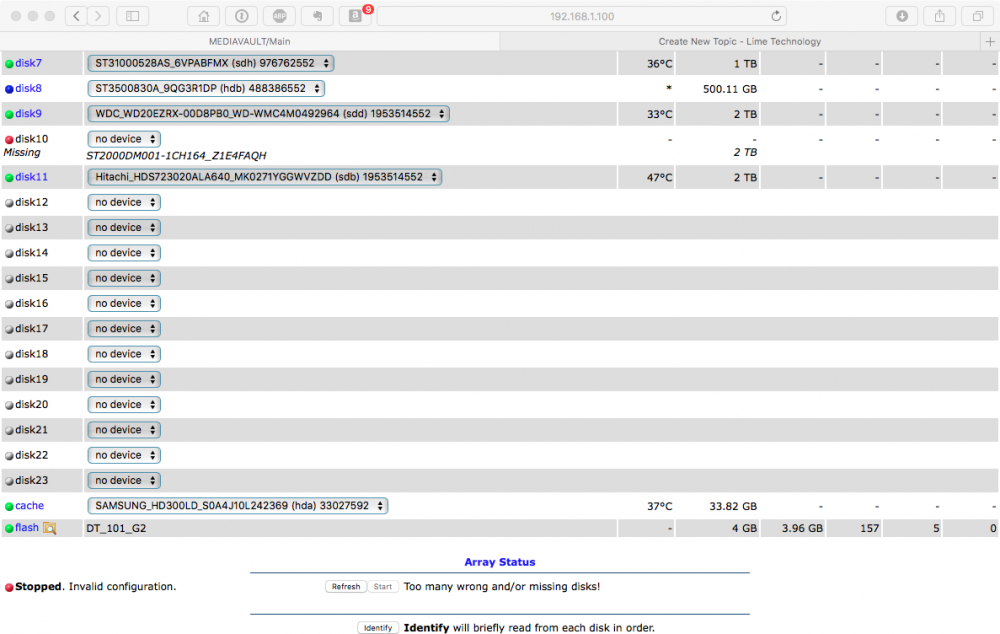This screenshot has height=634, width=1000.
Task: Click the 3.96 GB flash free value
Action: [802, 528]
